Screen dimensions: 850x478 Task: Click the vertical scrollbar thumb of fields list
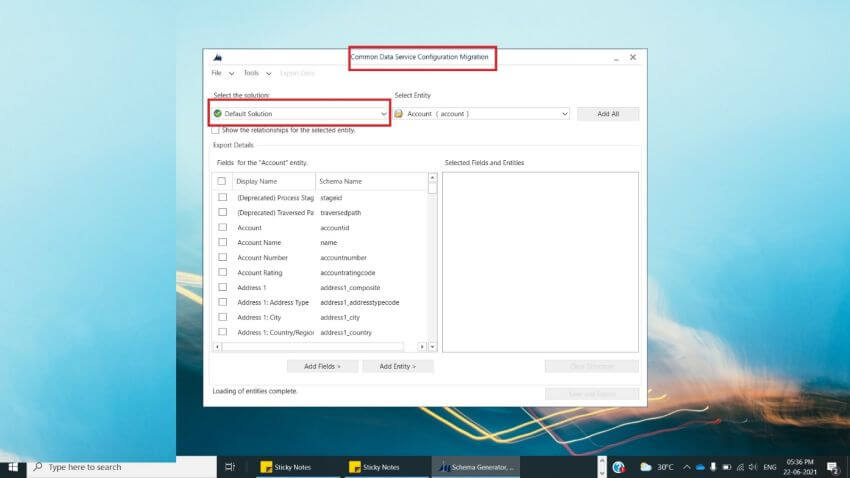point(432,188)
